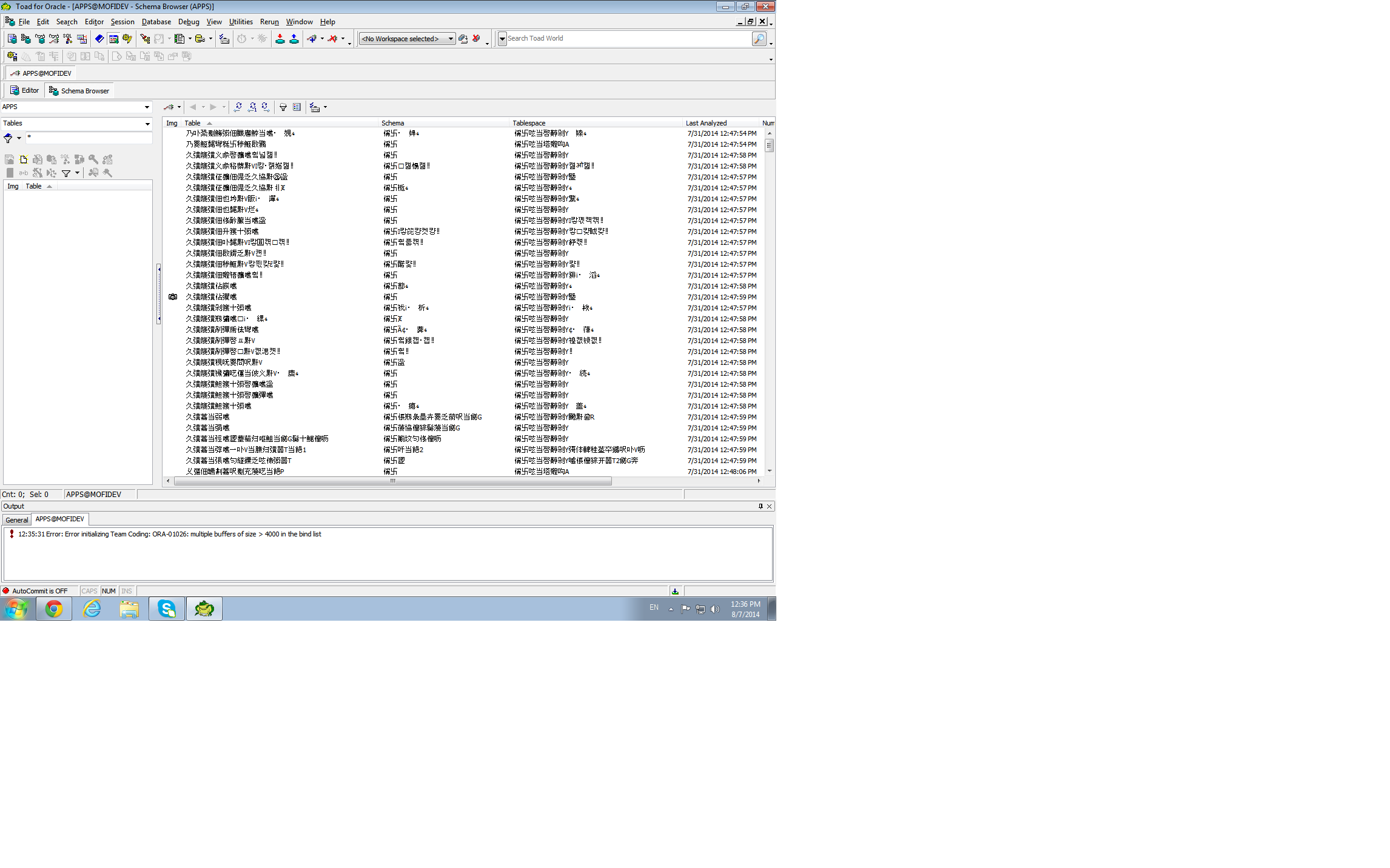Switch to the Editor tab
1390x868 pixels.
point(25,91)
